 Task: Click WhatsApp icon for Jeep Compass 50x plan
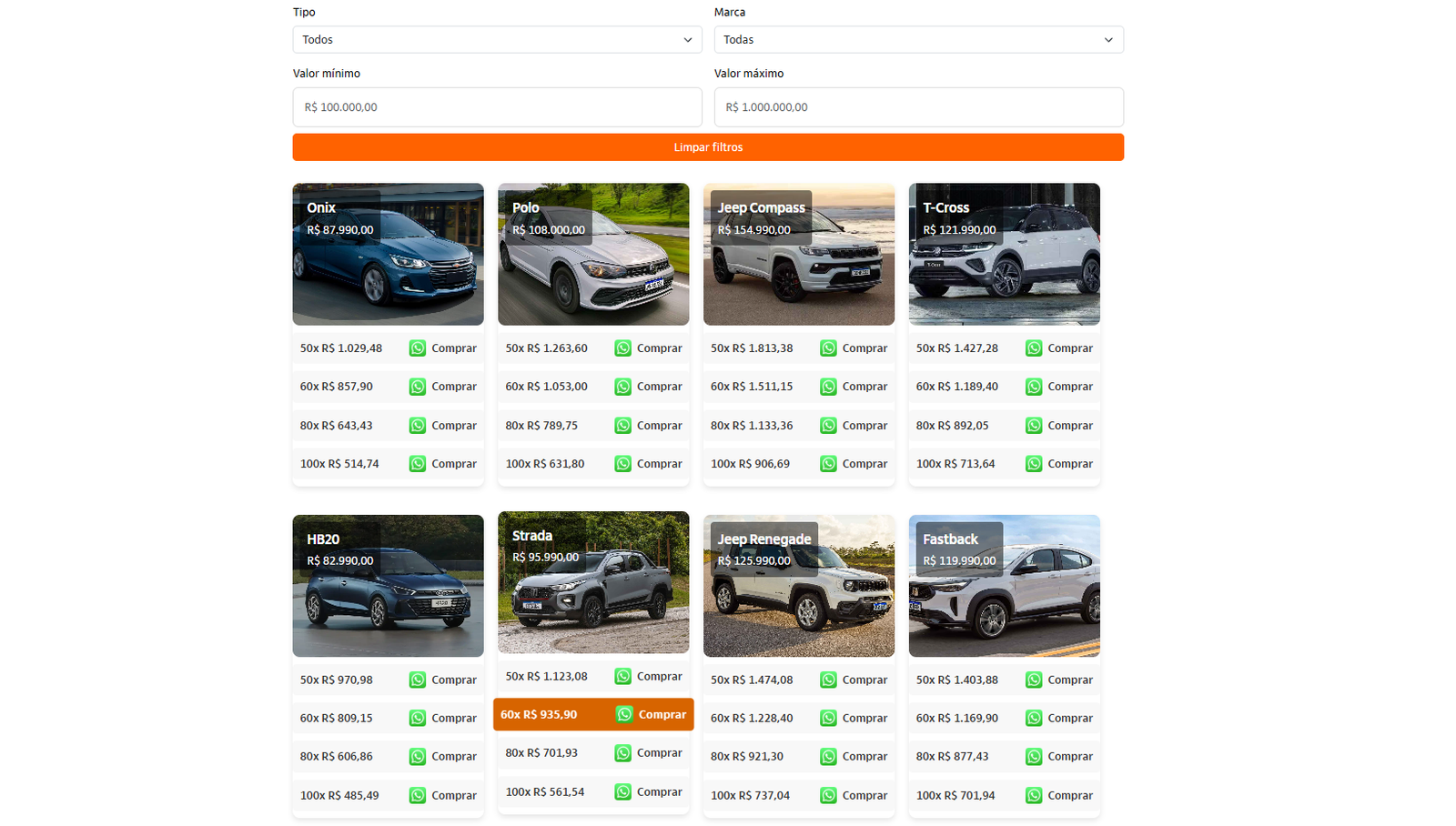[x=829, y=348]
